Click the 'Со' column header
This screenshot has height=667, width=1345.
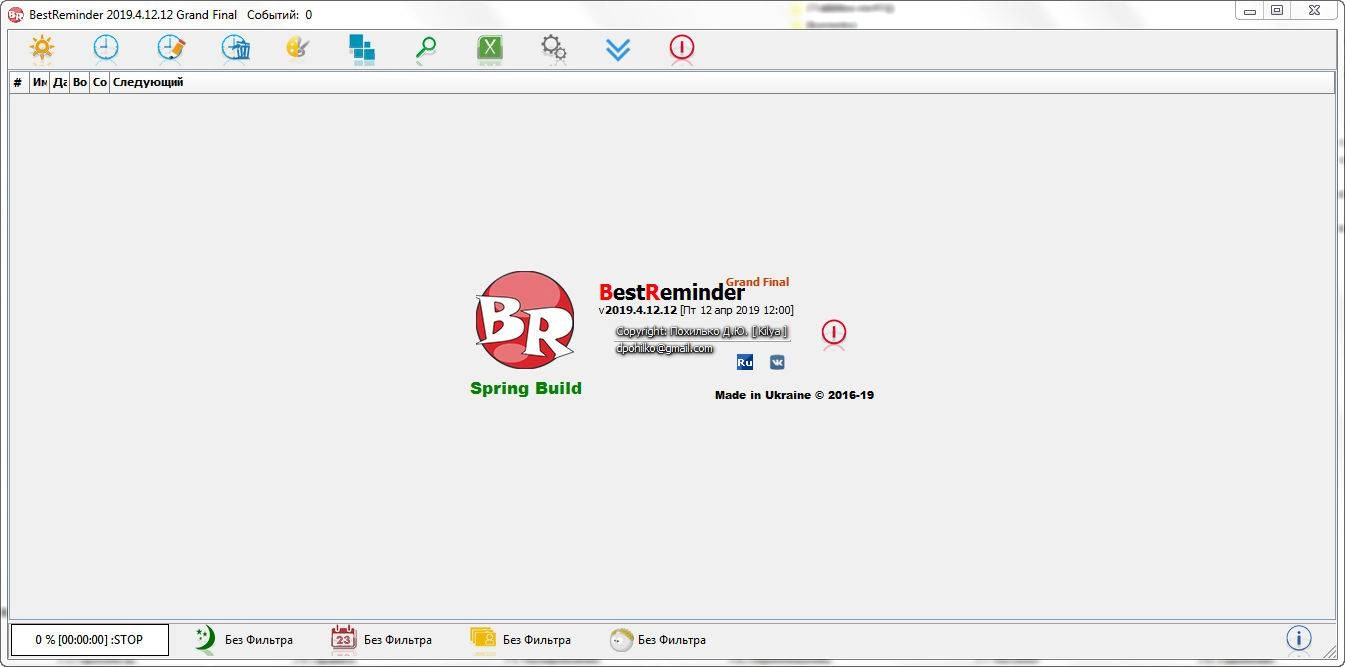(99, 83)
